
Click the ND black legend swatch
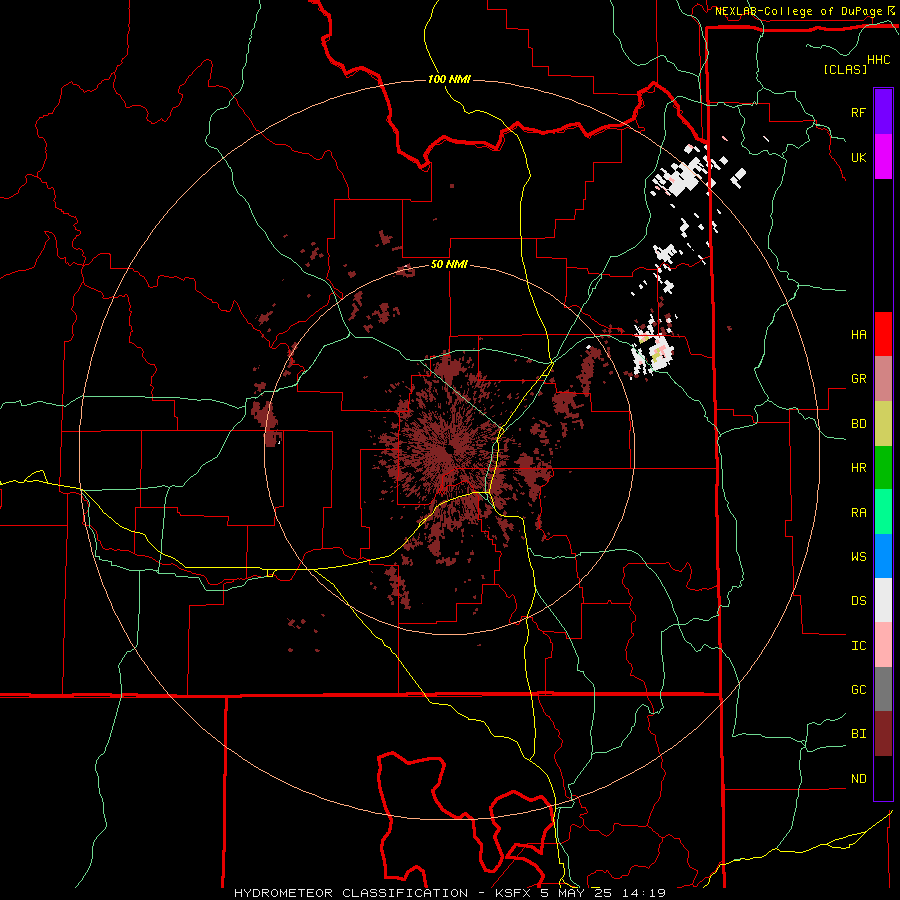tap(883, 778)
